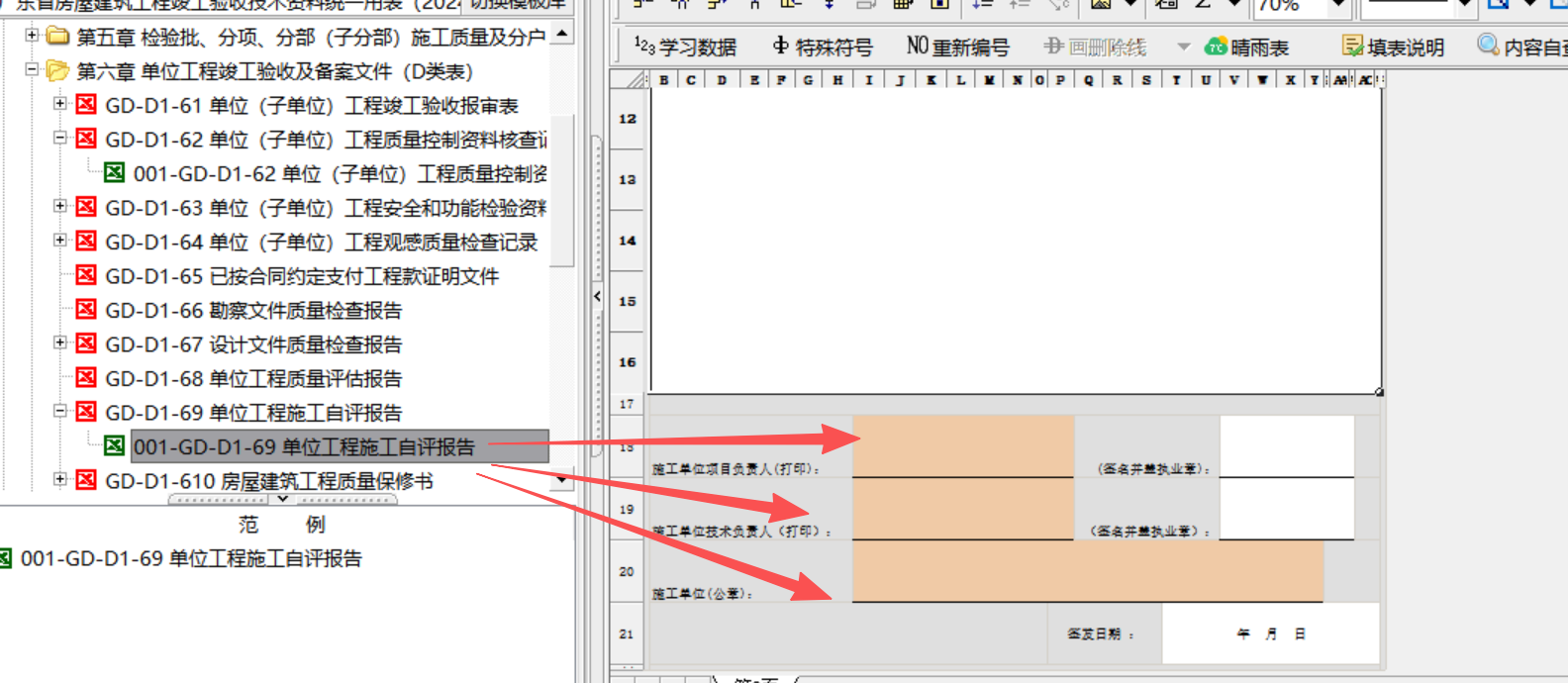Open the dropdown arrow beside 画删除线
The height and width of the screenshot is (683, 1568).
pos(1184,47)
